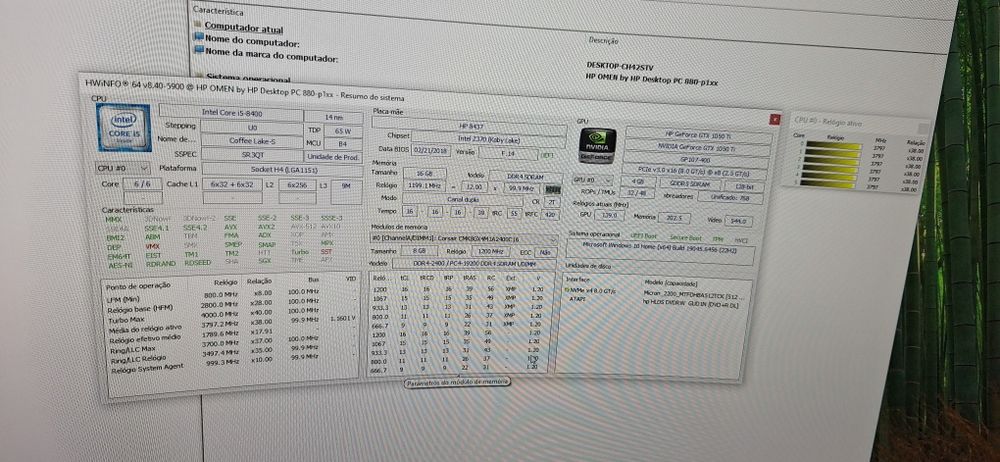Click the AVX2 feature flag
Image resolution: width=1000 pixels, height=462 pixels.
click(267, 227)
